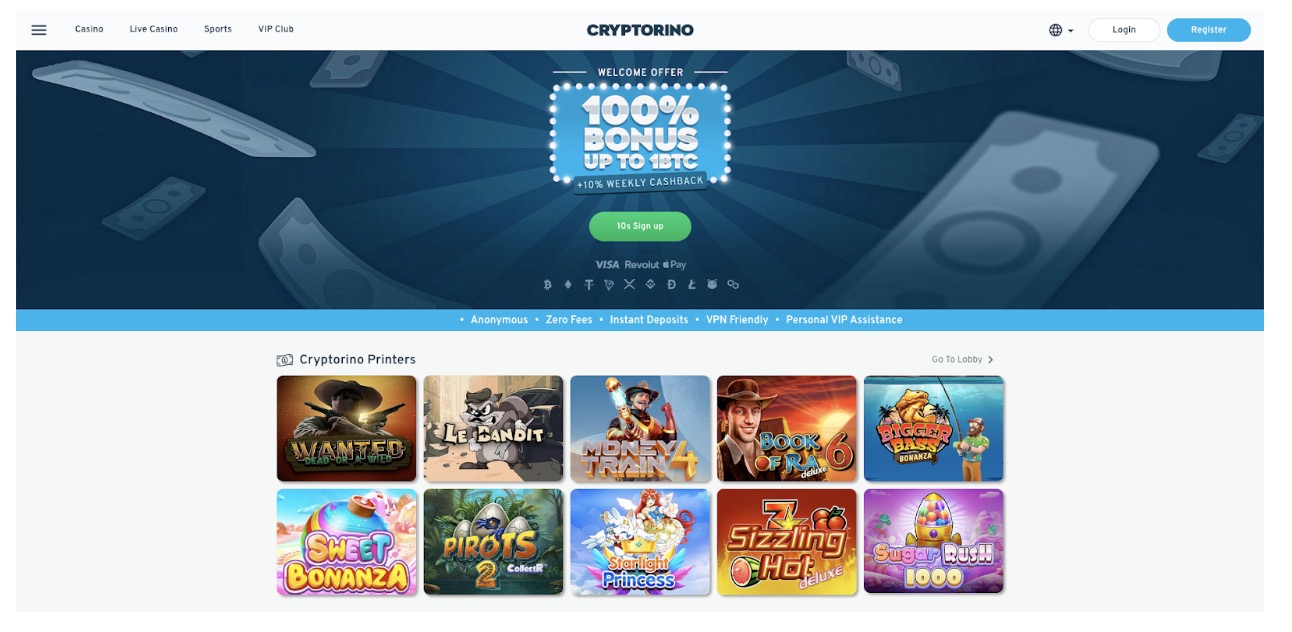Expand the language dropdown arrow
This screenshot has height=632, width=1292.
coord(1071,31)
